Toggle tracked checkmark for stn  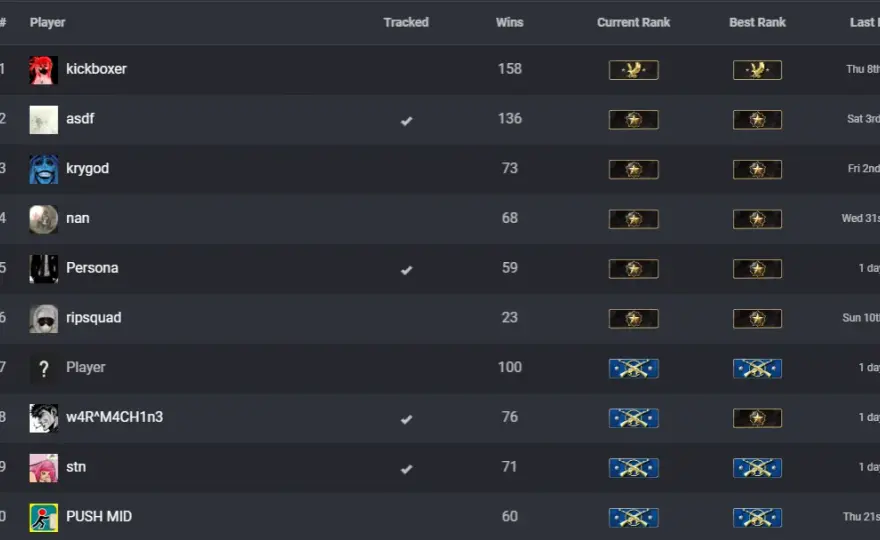point(406,469)
